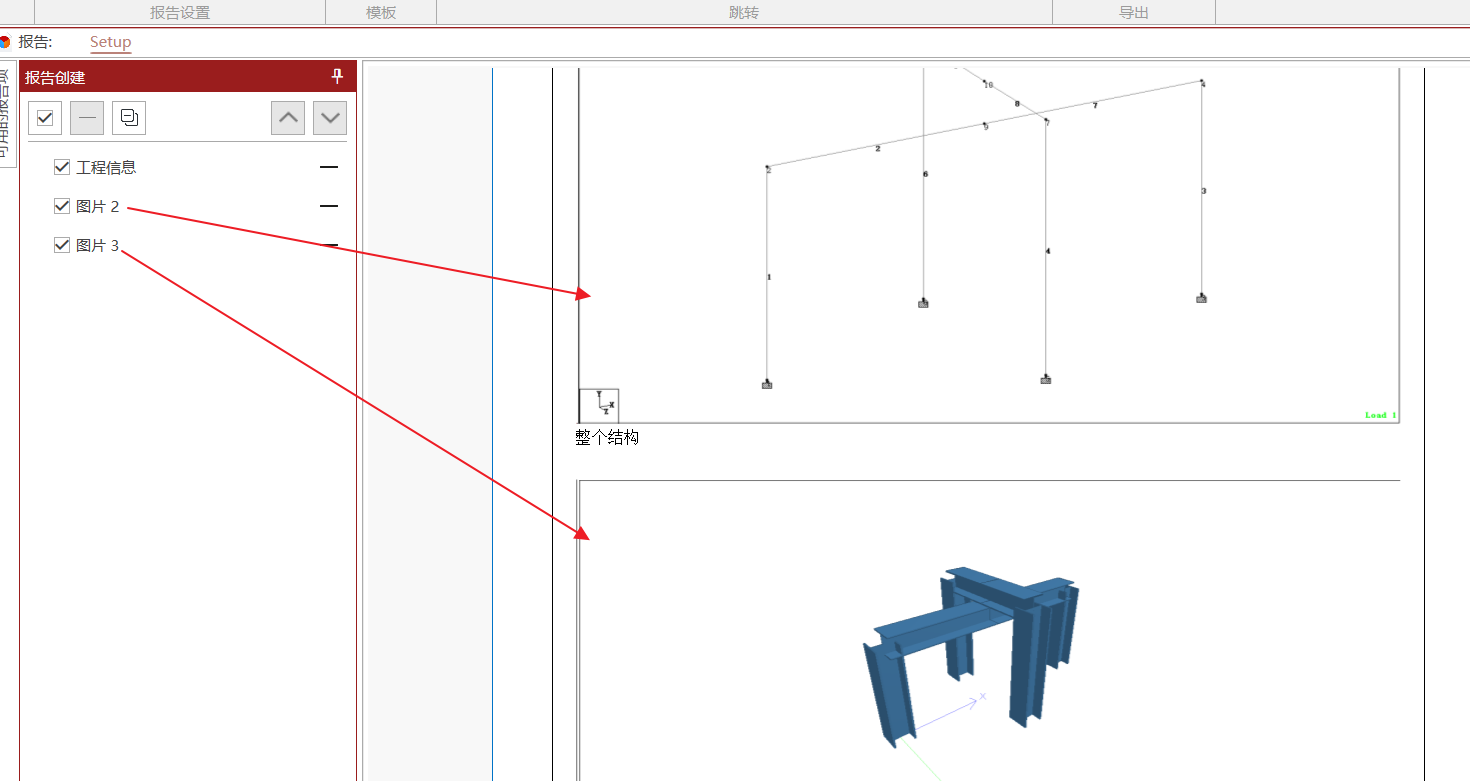Open the Setup tab
The height and width of the screenshot is (781, 1470).
point(110,42)
